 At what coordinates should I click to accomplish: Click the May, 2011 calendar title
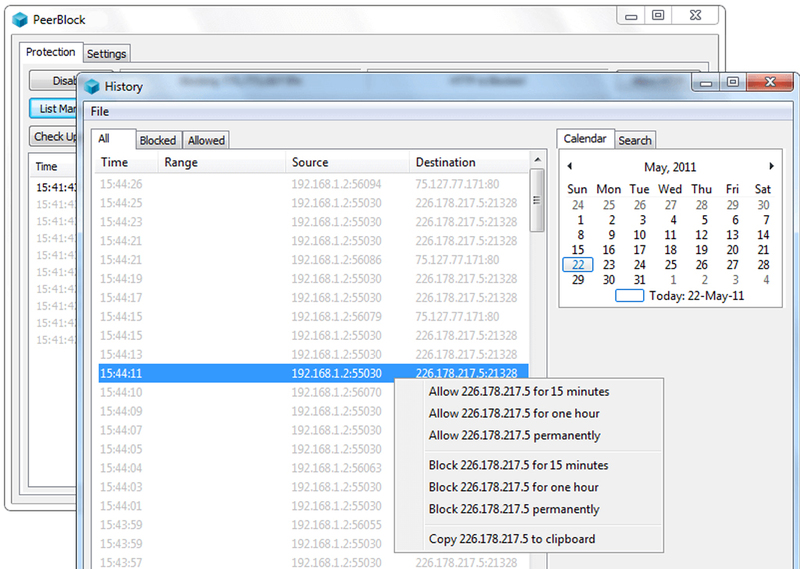point(670,167)
